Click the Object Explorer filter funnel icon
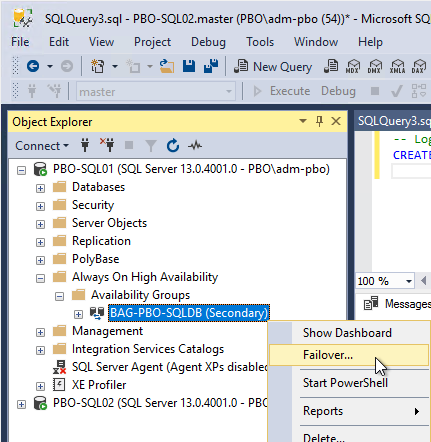The height and width of the screenshot is (442, 431). pos(151,146)
